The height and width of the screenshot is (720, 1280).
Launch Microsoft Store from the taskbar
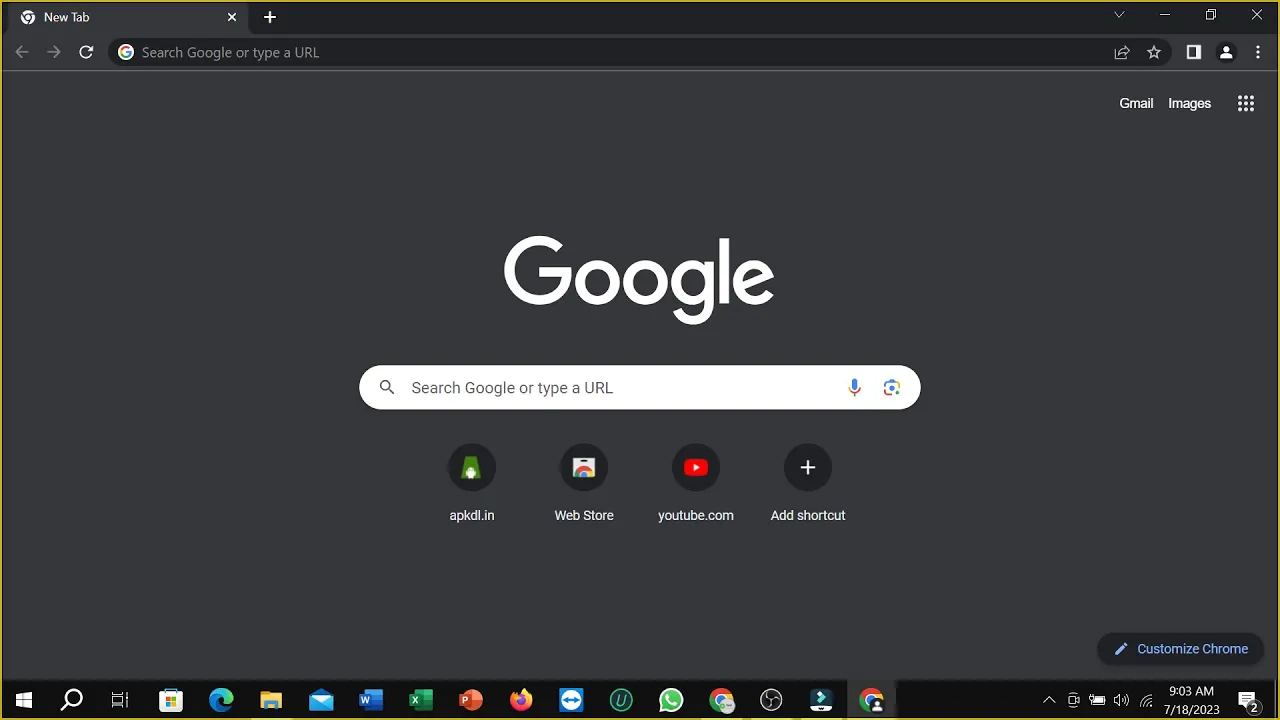pyautogui.click(x=171, y=700)
